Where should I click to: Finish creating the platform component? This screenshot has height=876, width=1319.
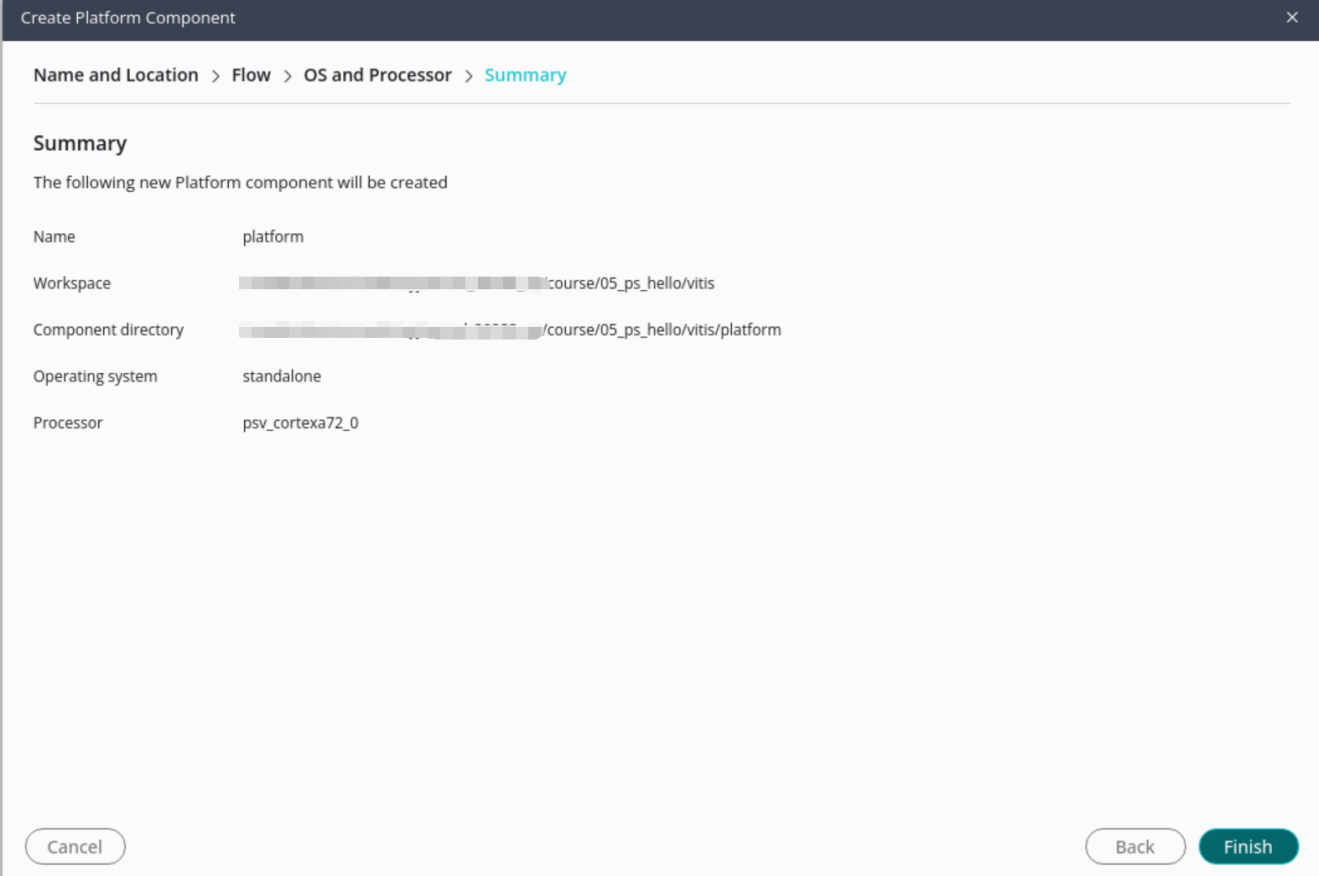coord(1248,846)
